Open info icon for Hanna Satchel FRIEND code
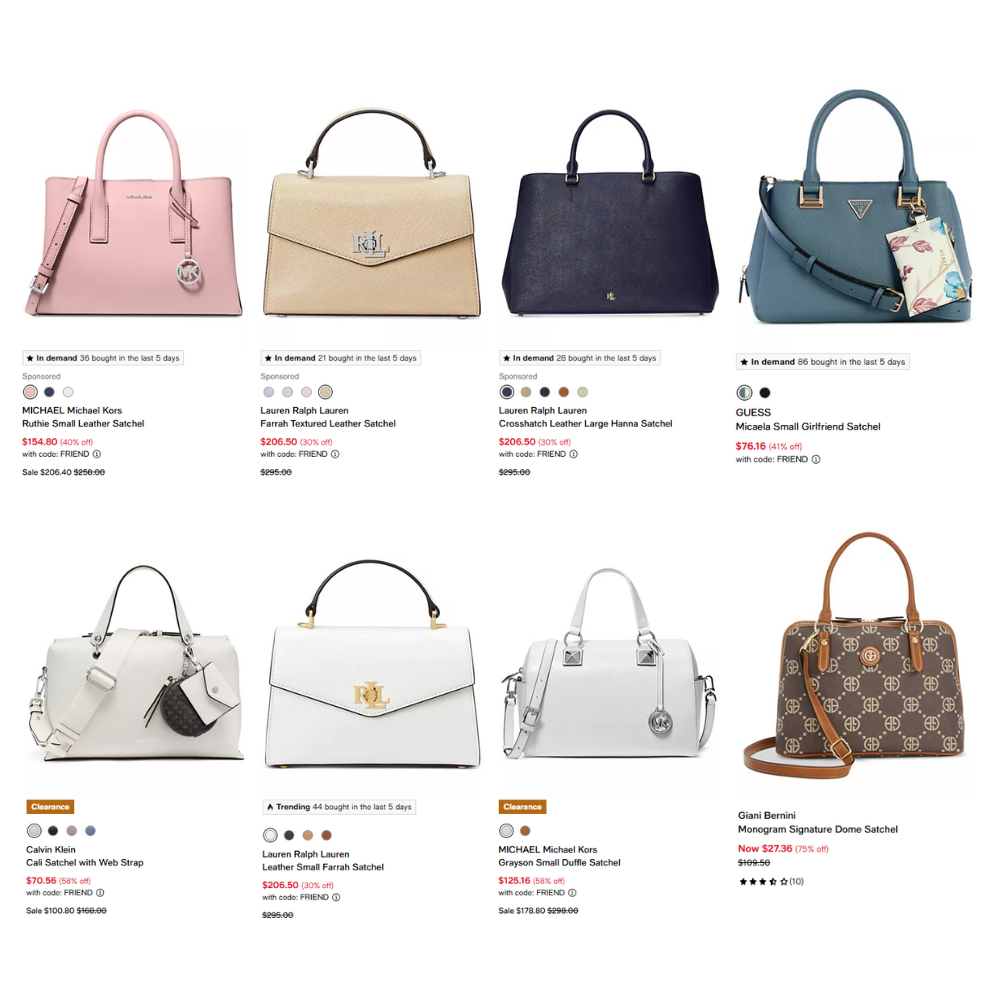 click(573, 454)
